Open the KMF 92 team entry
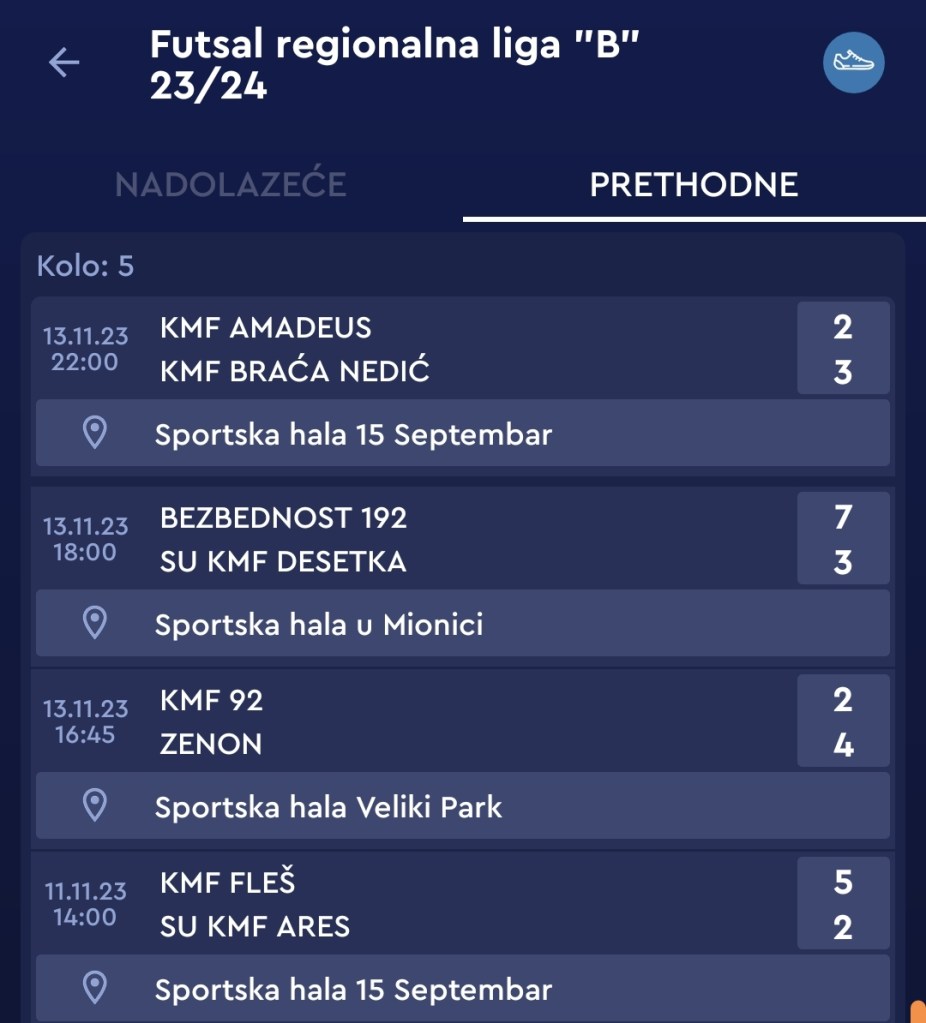 coord(211,700)
